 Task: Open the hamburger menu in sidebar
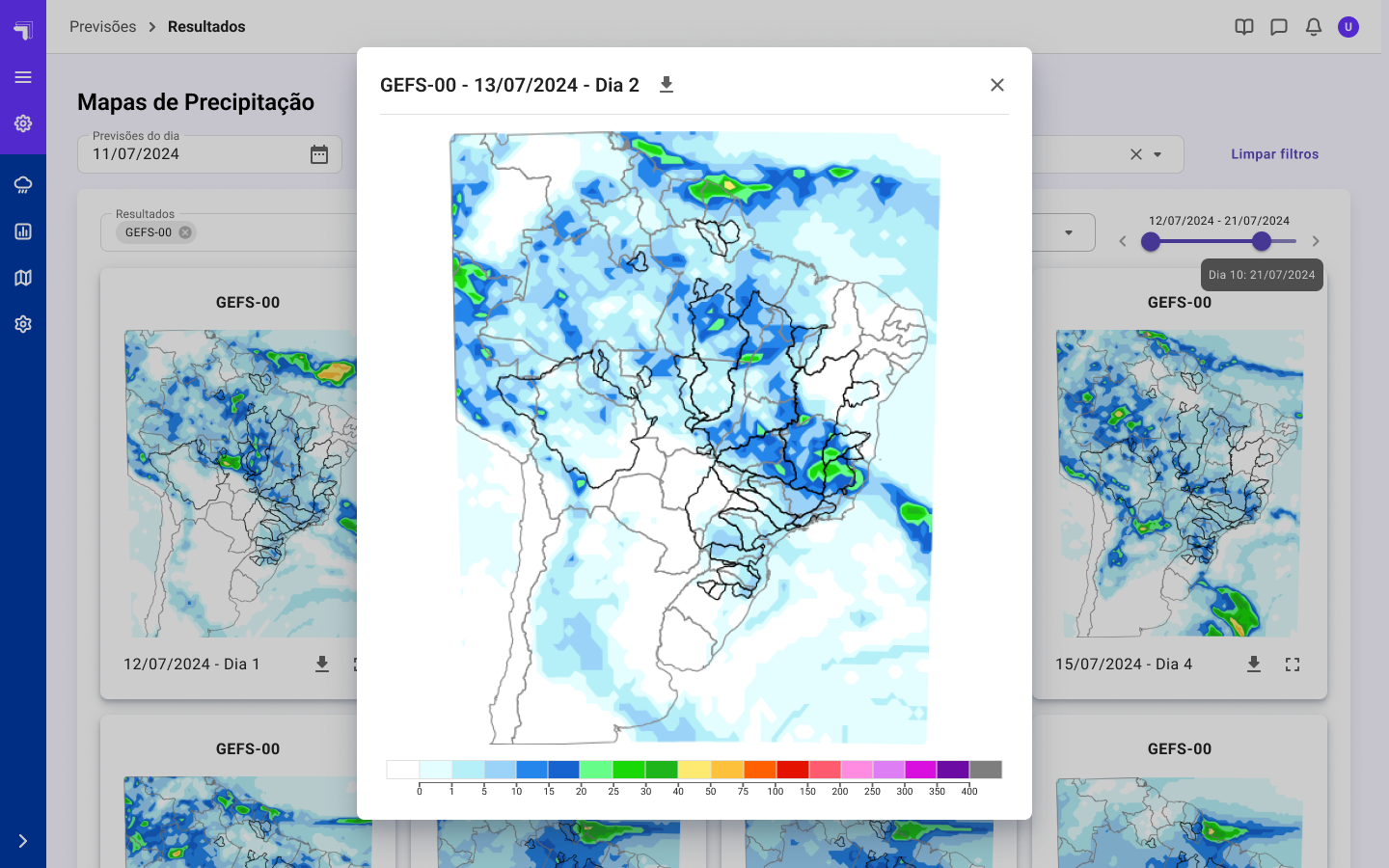pyautogui.click(x=23, y=77)
